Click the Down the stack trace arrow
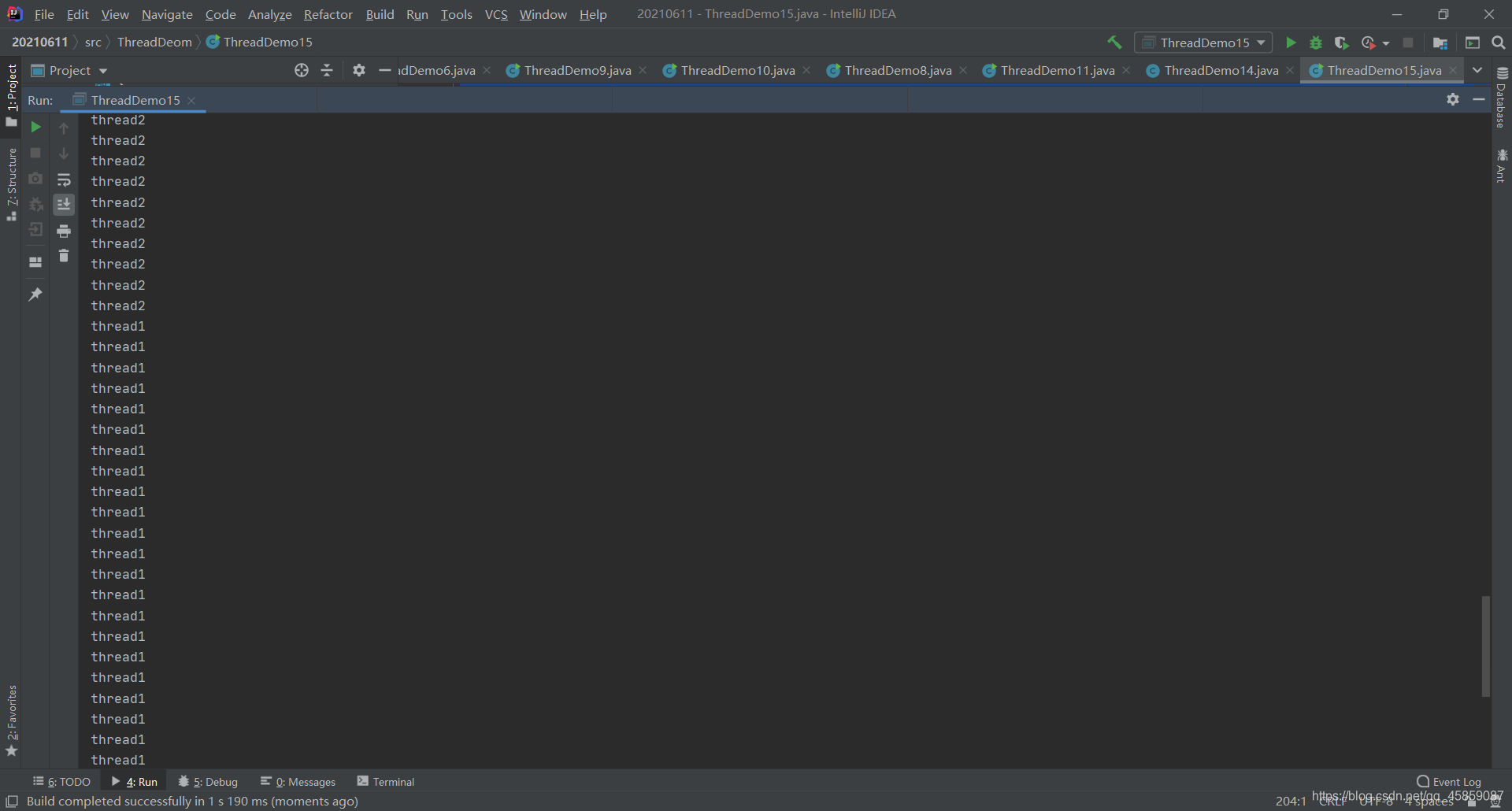Image resolution: width=1512 pixels, height=811 pixels. pos(64,154)
